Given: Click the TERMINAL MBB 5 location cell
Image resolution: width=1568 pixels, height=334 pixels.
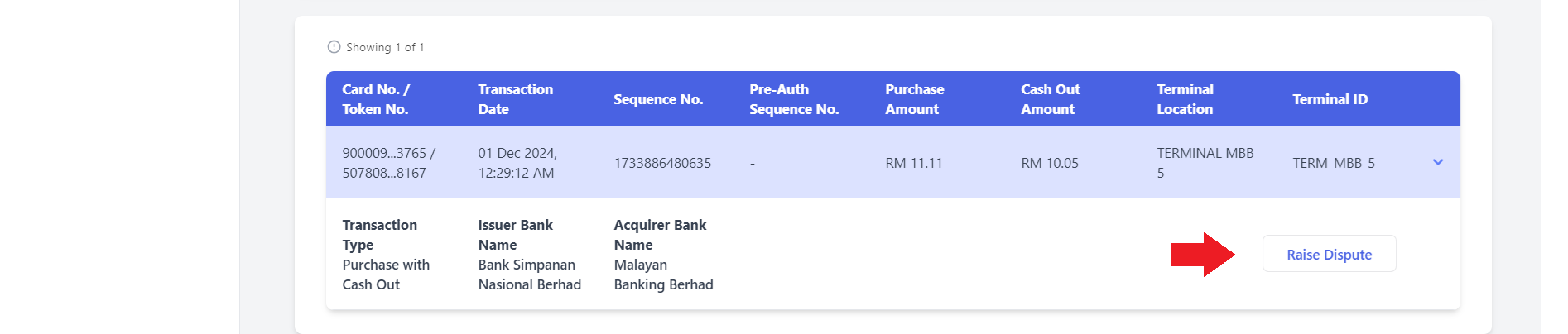Looking at the screenshot, I should point(1205,163).
